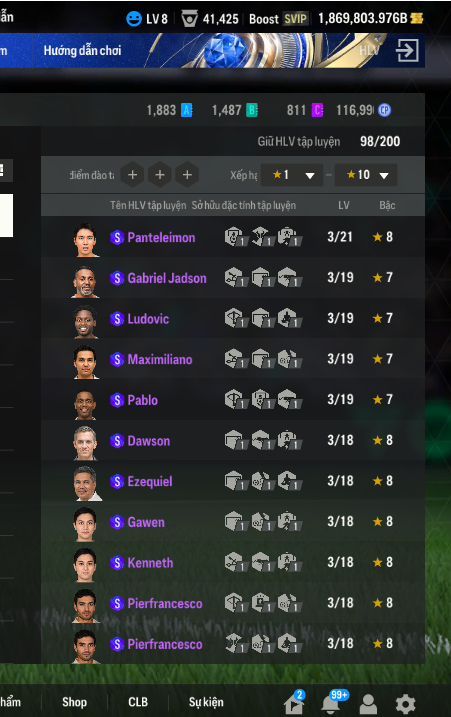Open notifications bell with 99+ badge
This screenshot has width=451, height=717.
(x=332, y=704)
